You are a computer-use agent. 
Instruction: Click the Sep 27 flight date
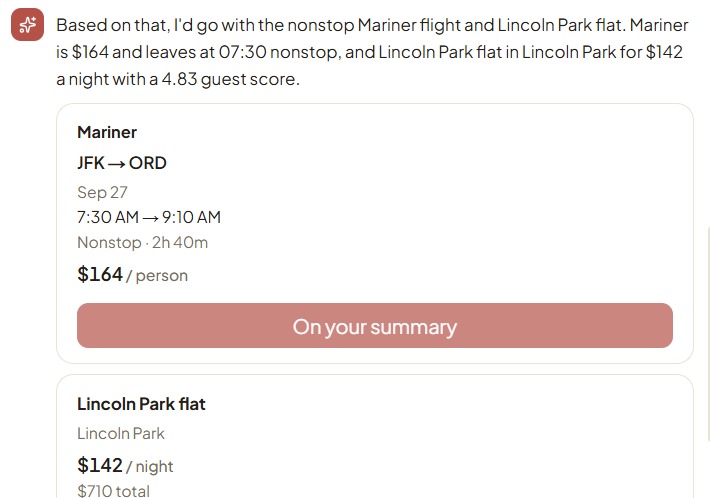102,192
